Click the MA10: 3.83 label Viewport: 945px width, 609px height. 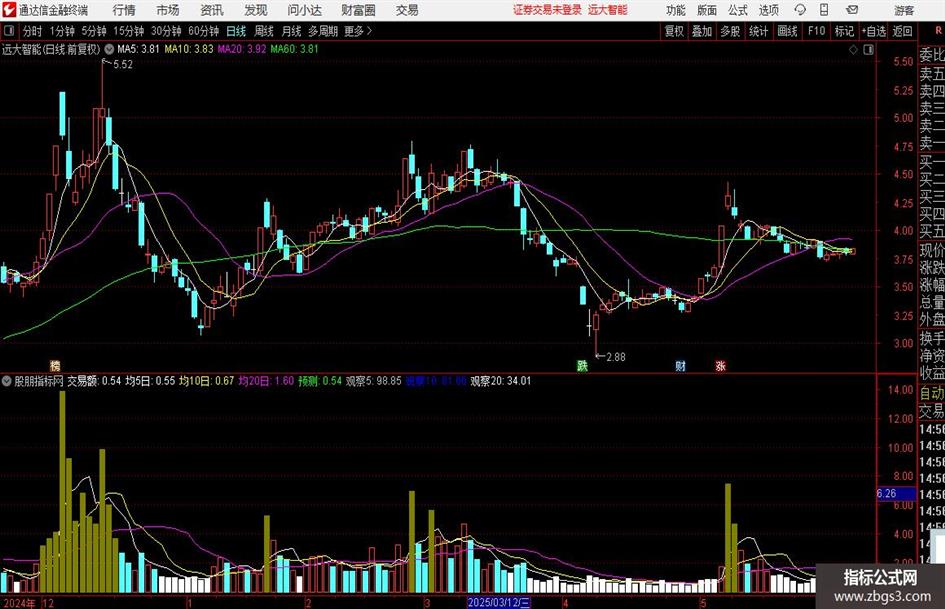pyautogui.click(x=189, y=49)
